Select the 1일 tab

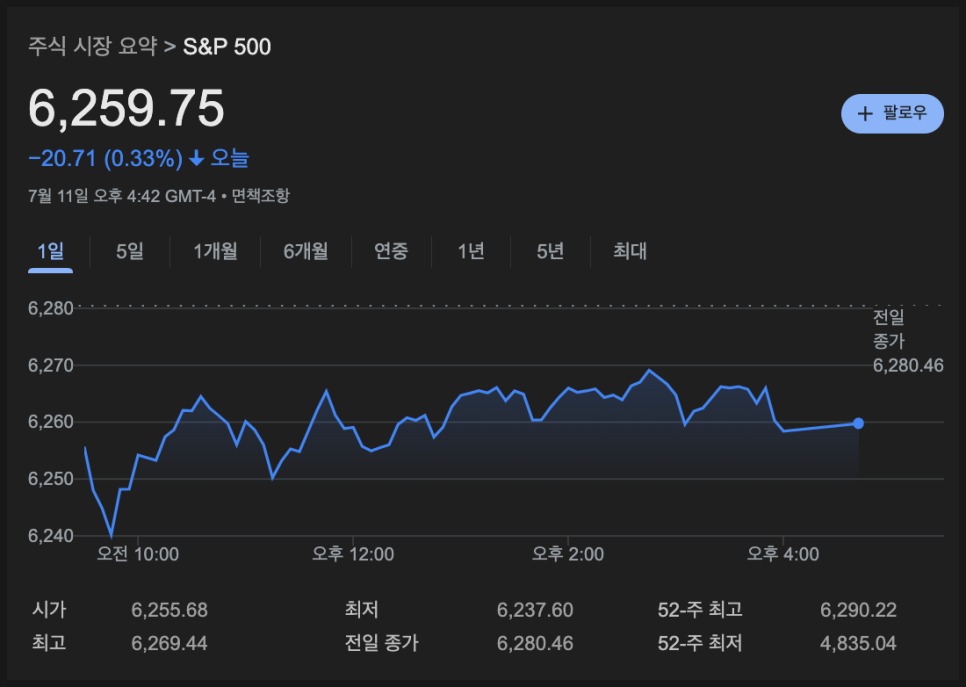click(x=51, y=251)
